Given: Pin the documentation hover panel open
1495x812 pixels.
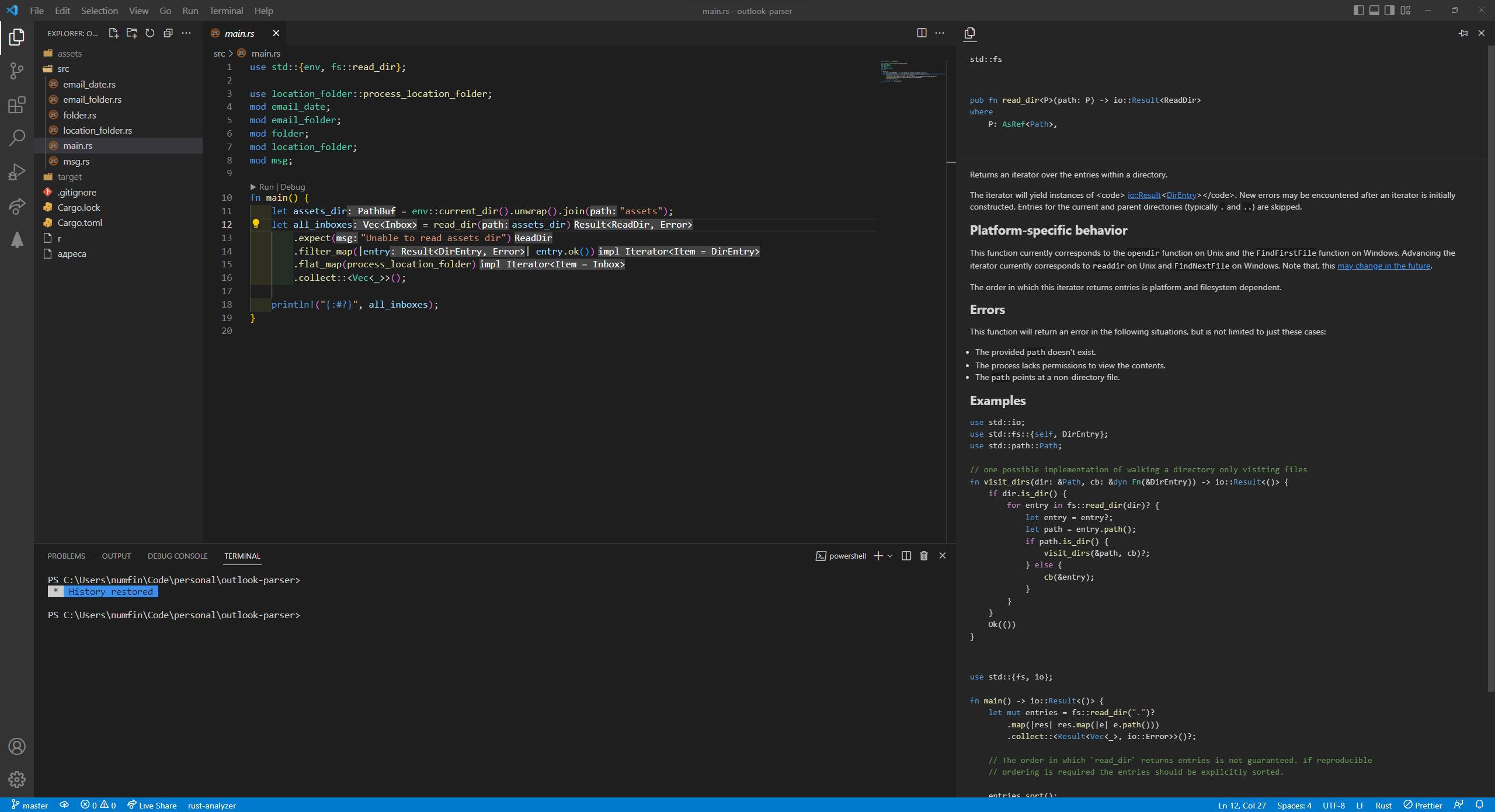Looking at the screenshot, I should pos(1463,33).
